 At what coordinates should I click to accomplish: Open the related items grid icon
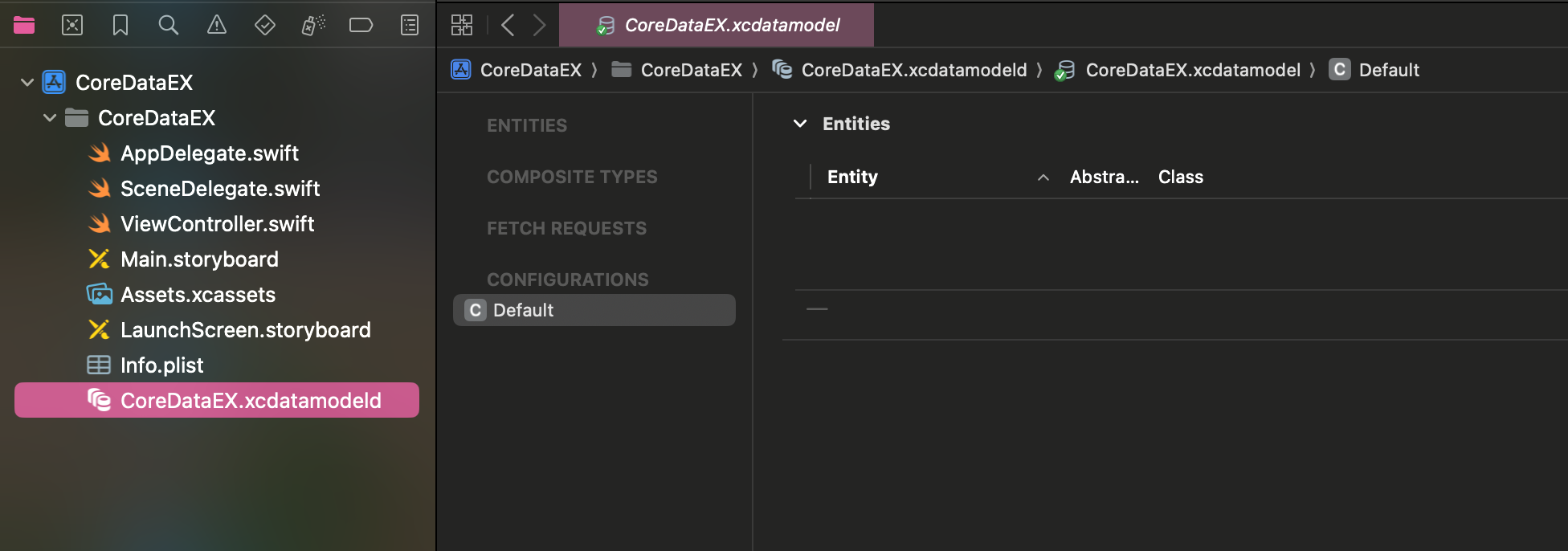462,25
